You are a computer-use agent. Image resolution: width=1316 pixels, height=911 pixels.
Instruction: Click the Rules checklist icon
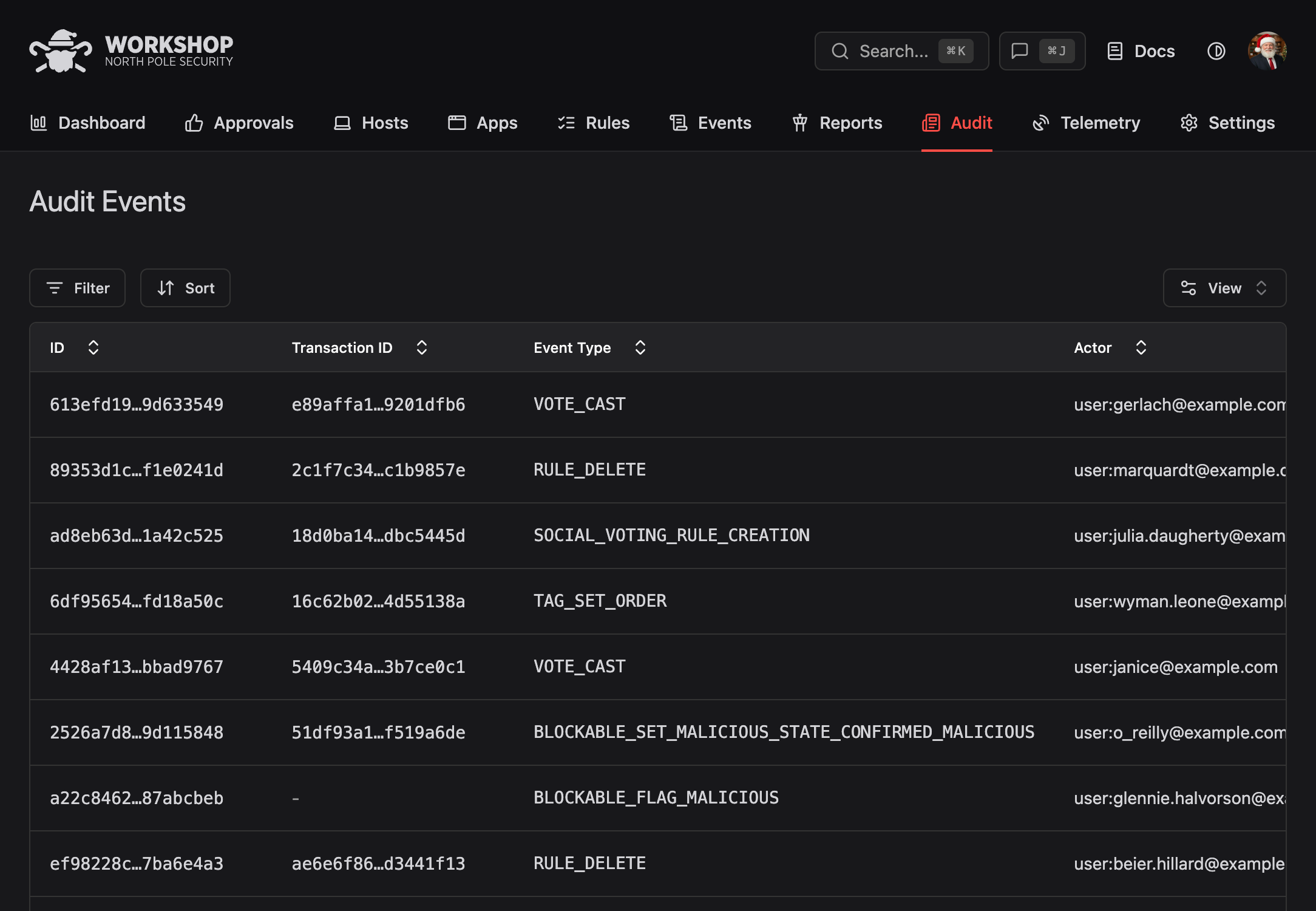pyautogui.click(x=566, y=123)
